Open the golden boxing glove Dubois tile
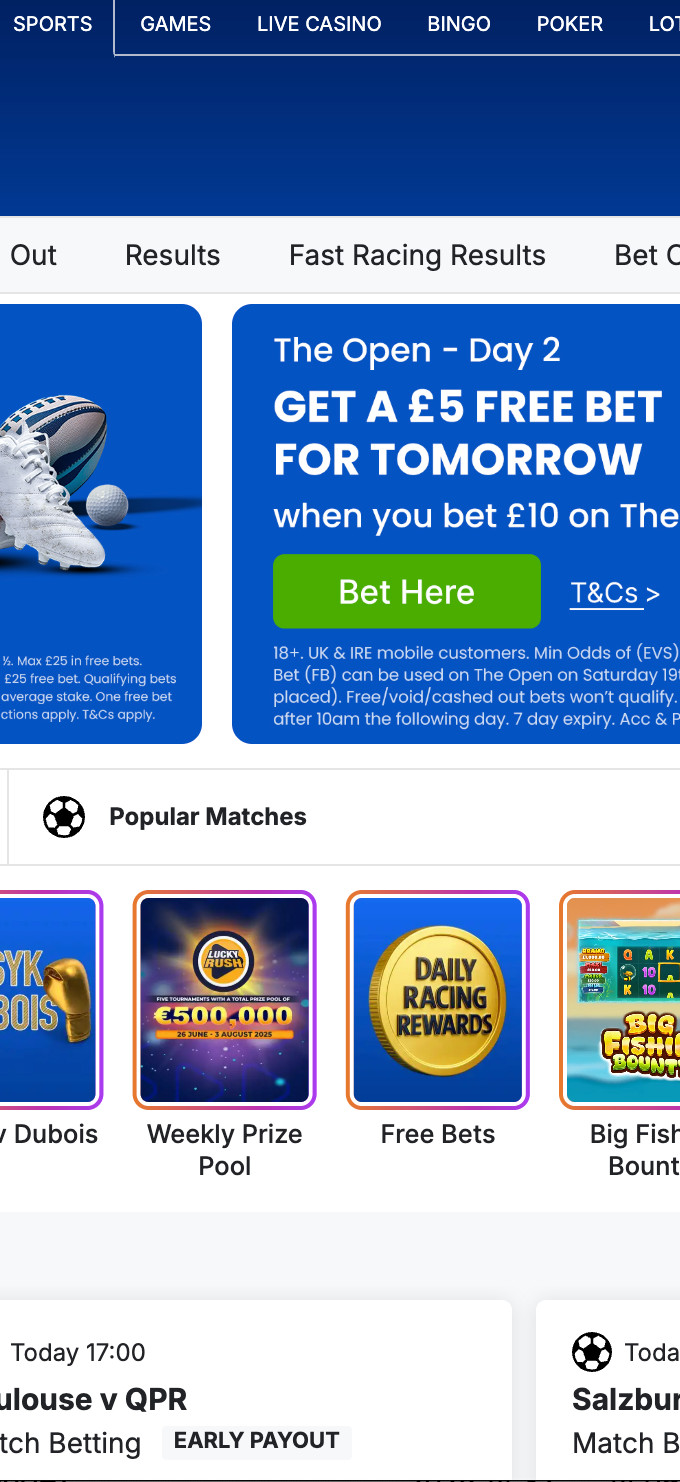The image size is (680, 1482). pos(50,1000)
